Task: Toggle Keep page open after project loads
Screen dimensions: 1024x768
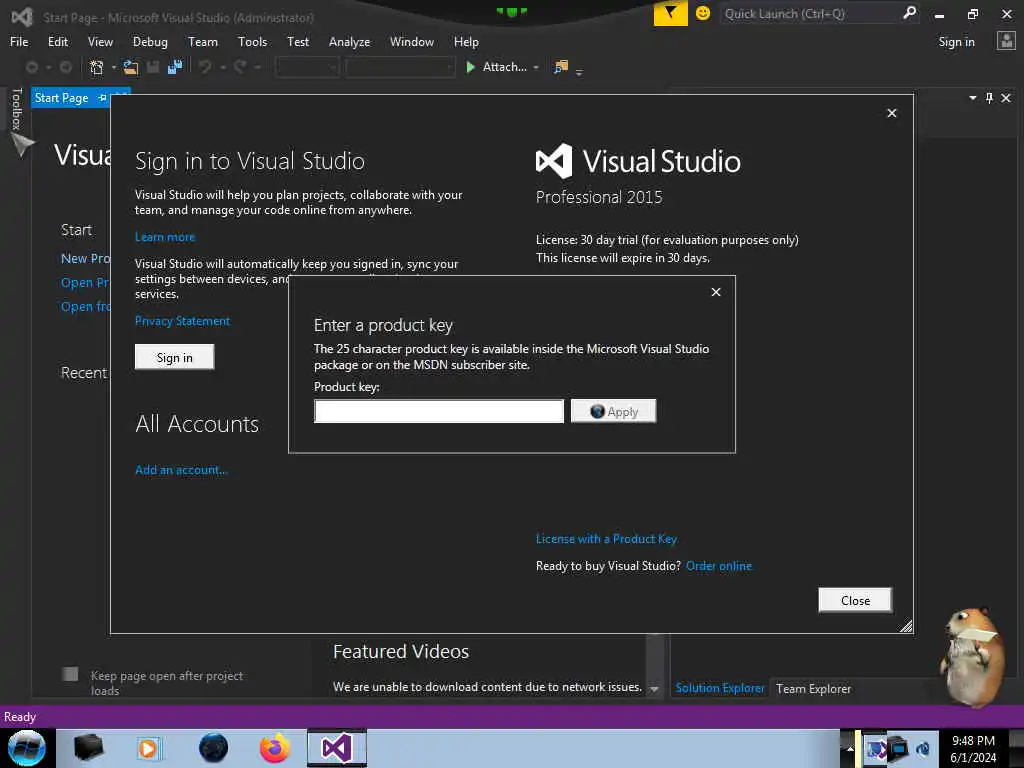Action: tap(71, 674)
